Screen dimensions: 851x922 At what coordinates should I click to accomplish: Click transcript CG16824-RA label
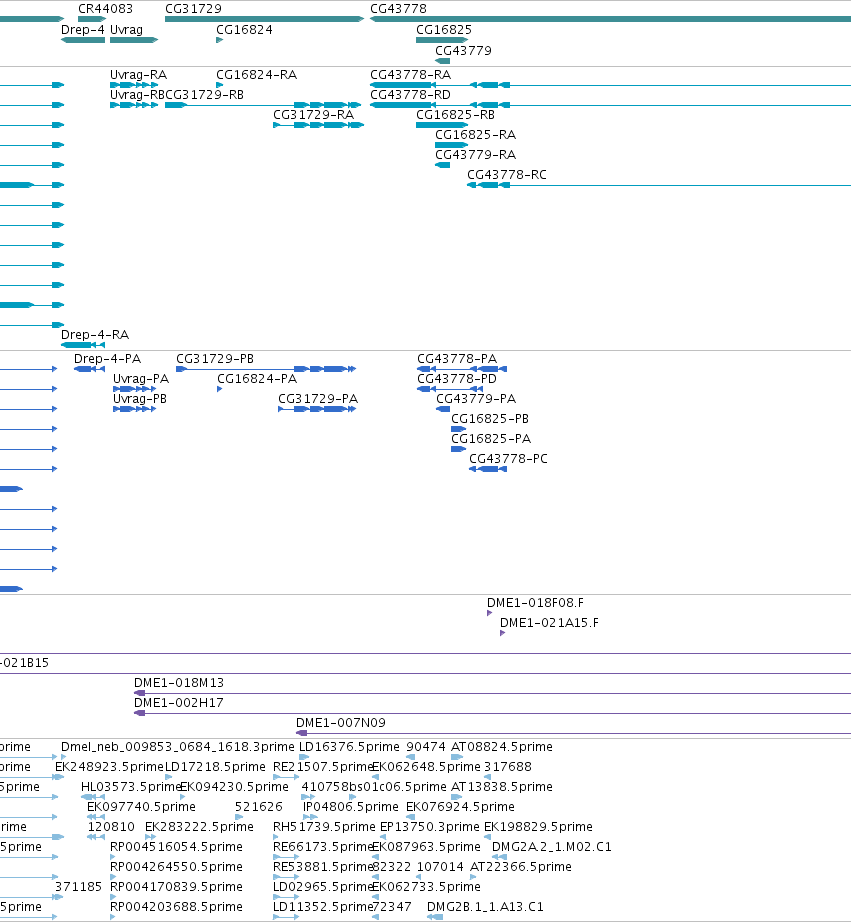(x=257, y=75)
